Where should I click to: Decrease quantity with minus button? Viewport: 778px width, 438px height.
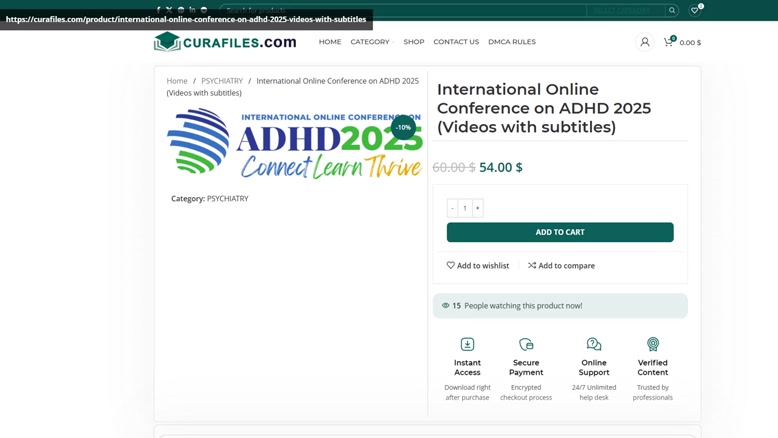coord(452,208)
